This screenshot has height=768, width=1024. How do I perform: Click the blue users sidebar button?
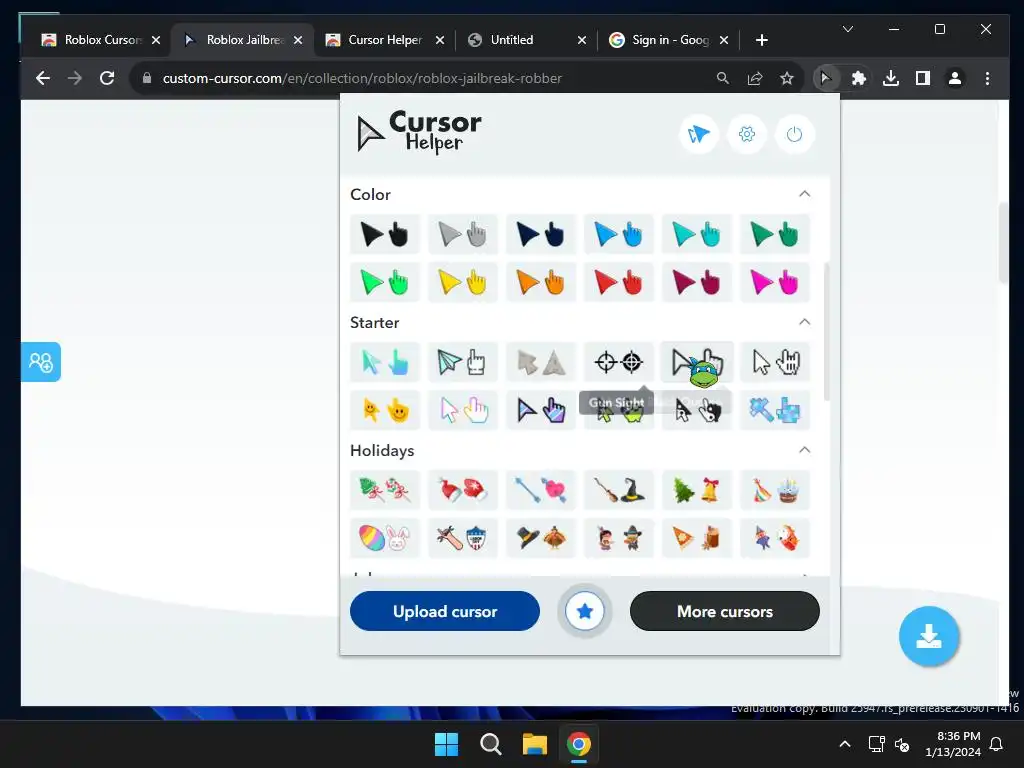point(40,362)
